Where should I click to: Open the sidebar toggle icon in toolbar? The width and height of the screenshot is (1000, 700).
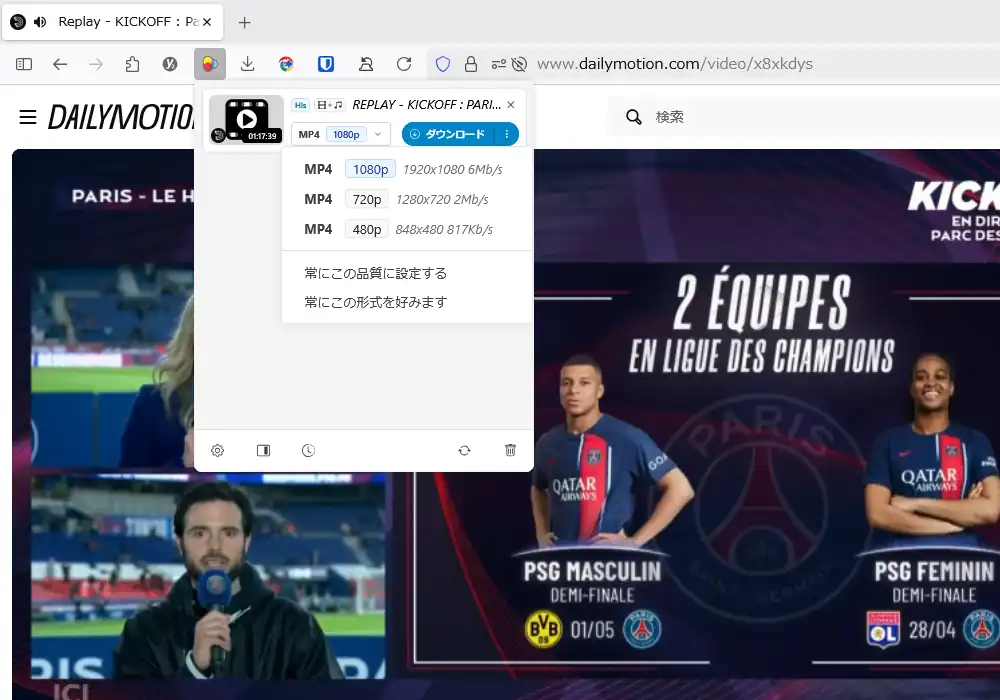[24, 64]
